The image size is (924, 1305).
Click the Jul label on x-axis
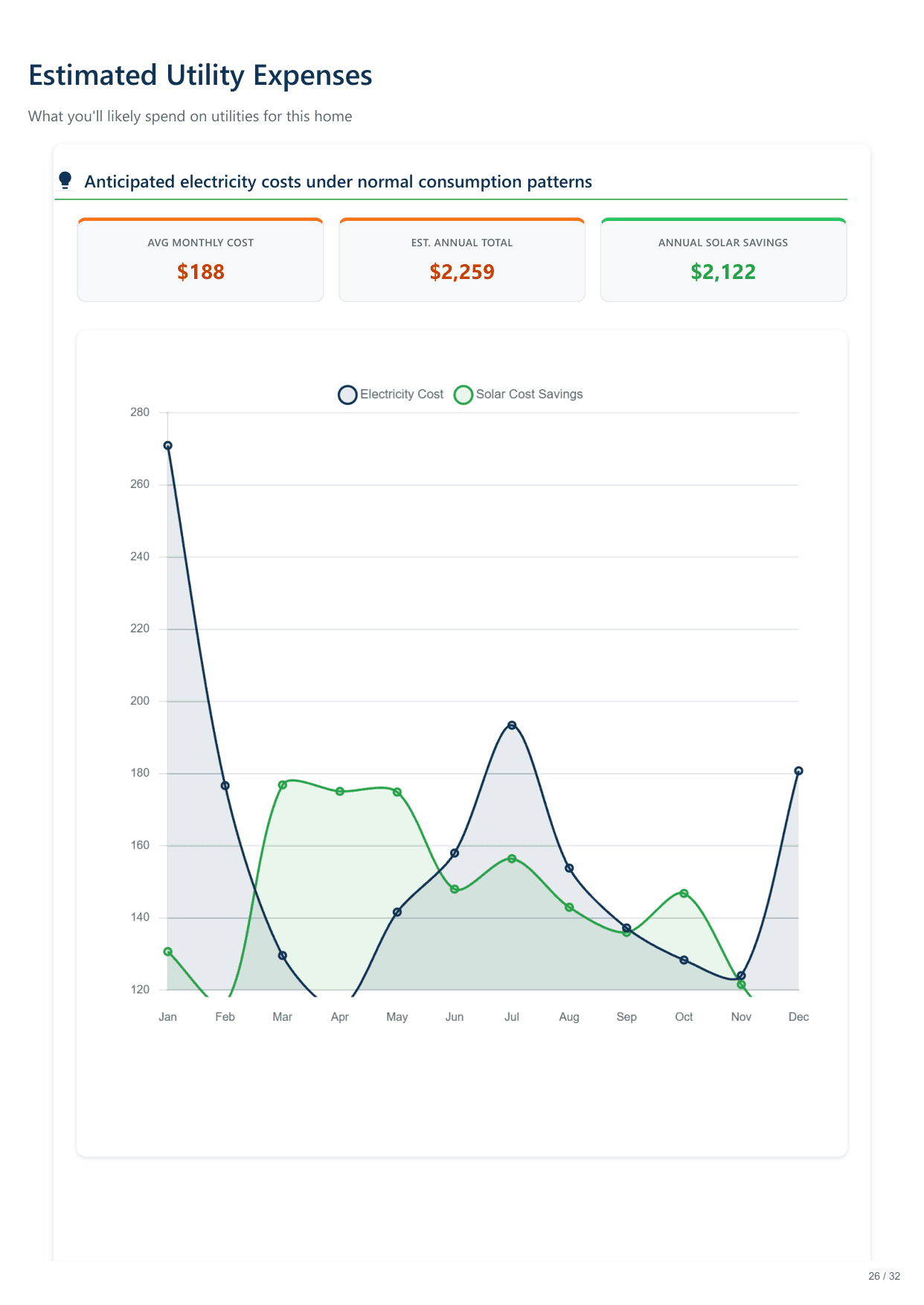512,1017
